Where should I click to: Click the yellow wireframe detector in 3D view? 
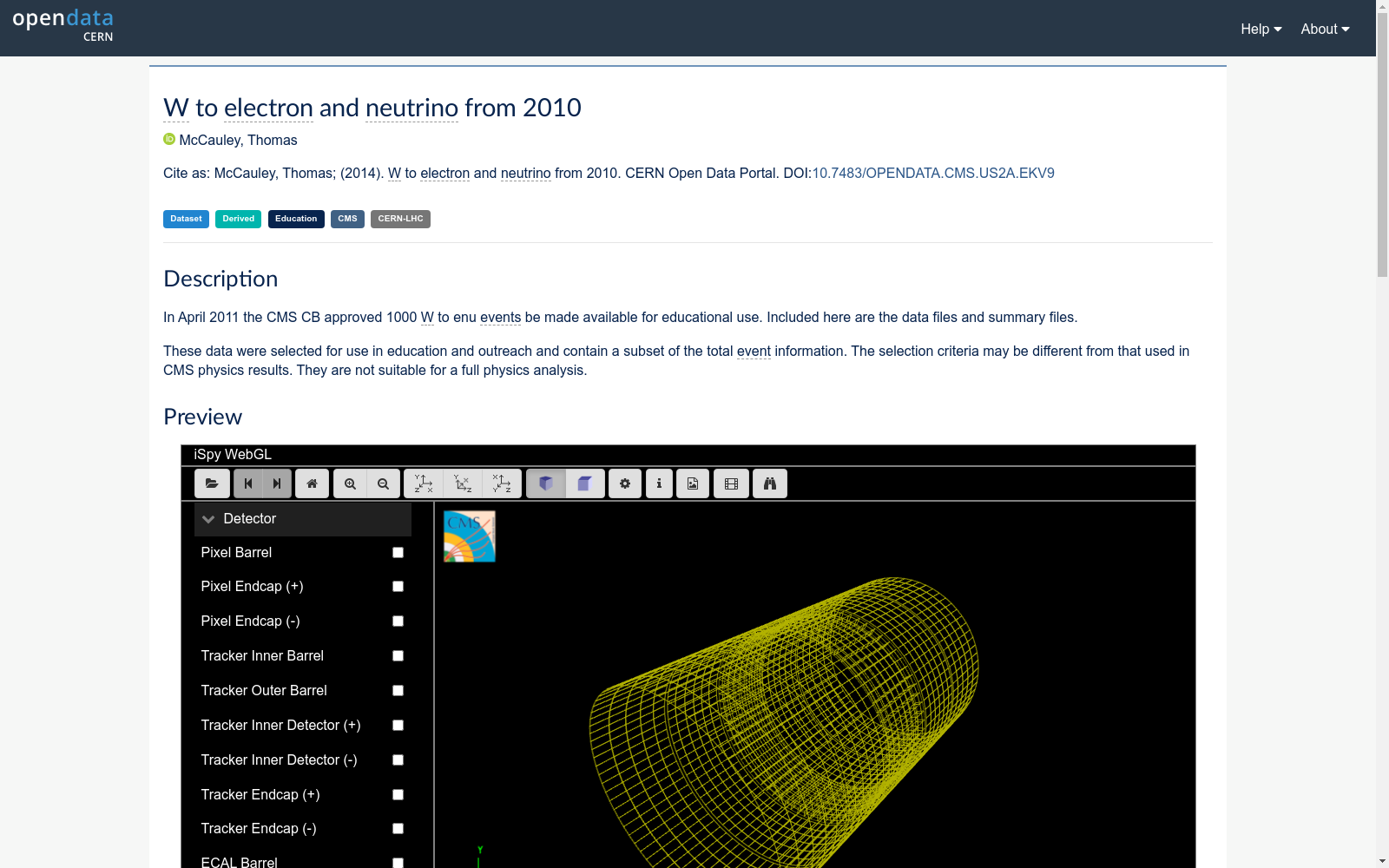(784, 720)
